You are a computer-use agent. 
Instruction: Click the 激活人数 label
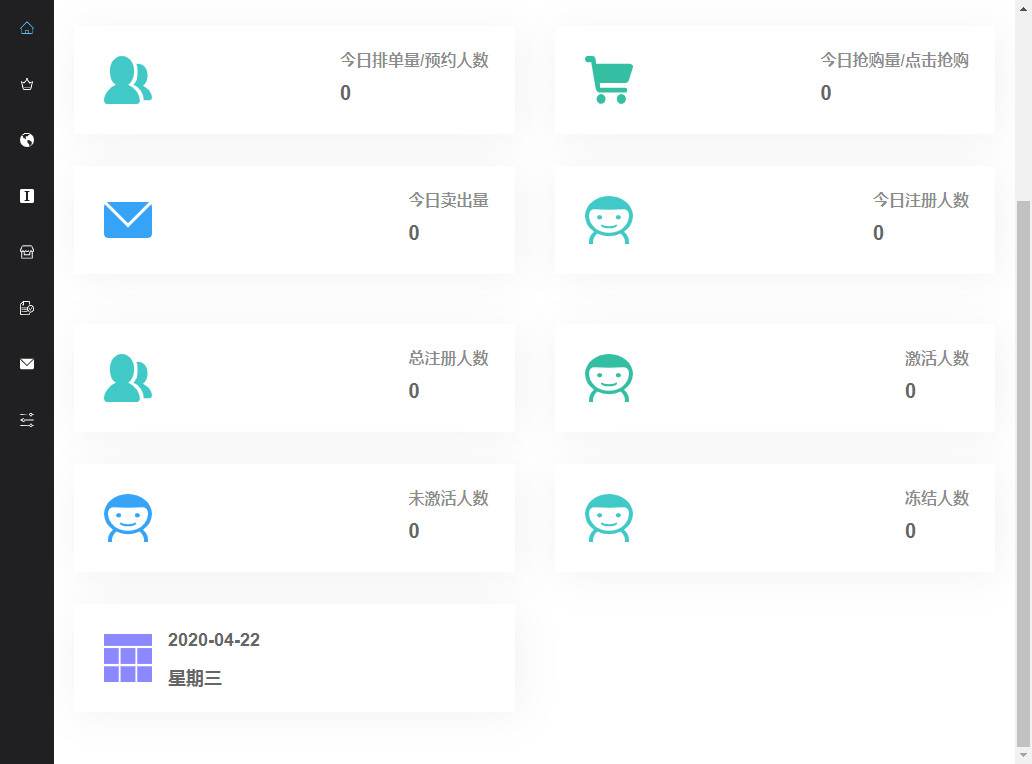(x=936, y=358)
